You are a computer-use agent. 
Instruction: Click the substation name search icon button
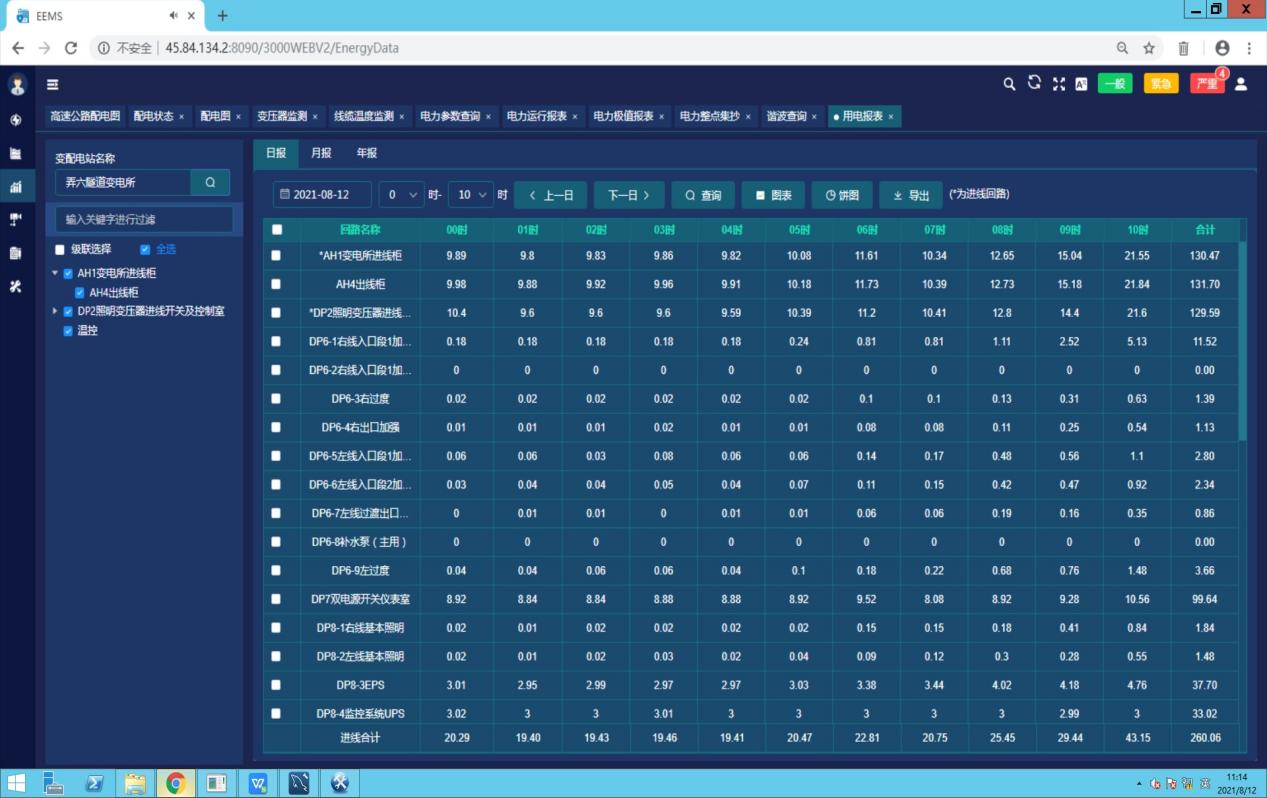(x=210, y=182)
